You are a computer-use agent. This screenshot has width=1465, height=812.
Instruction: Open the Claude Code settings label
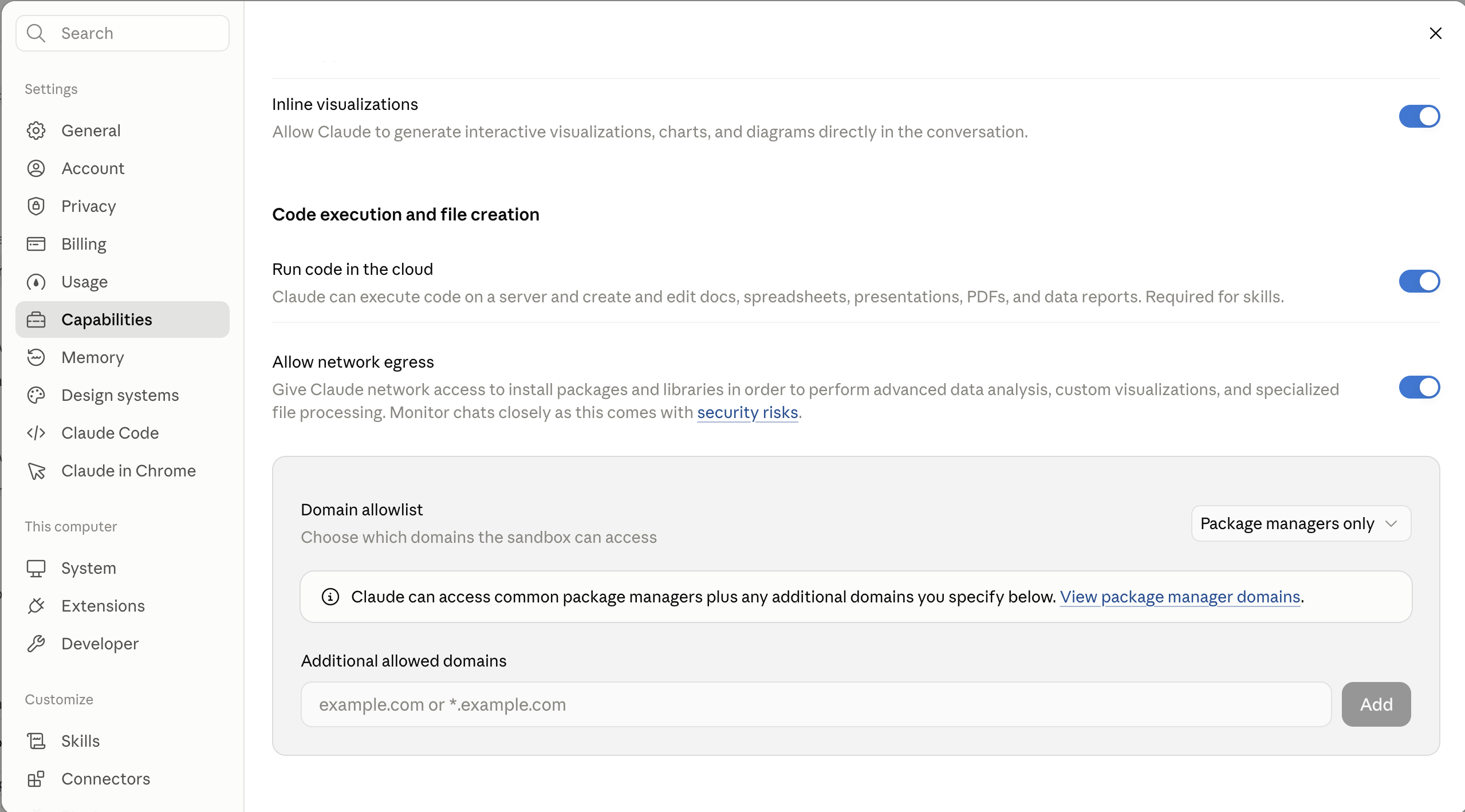[x=110, y=433]
